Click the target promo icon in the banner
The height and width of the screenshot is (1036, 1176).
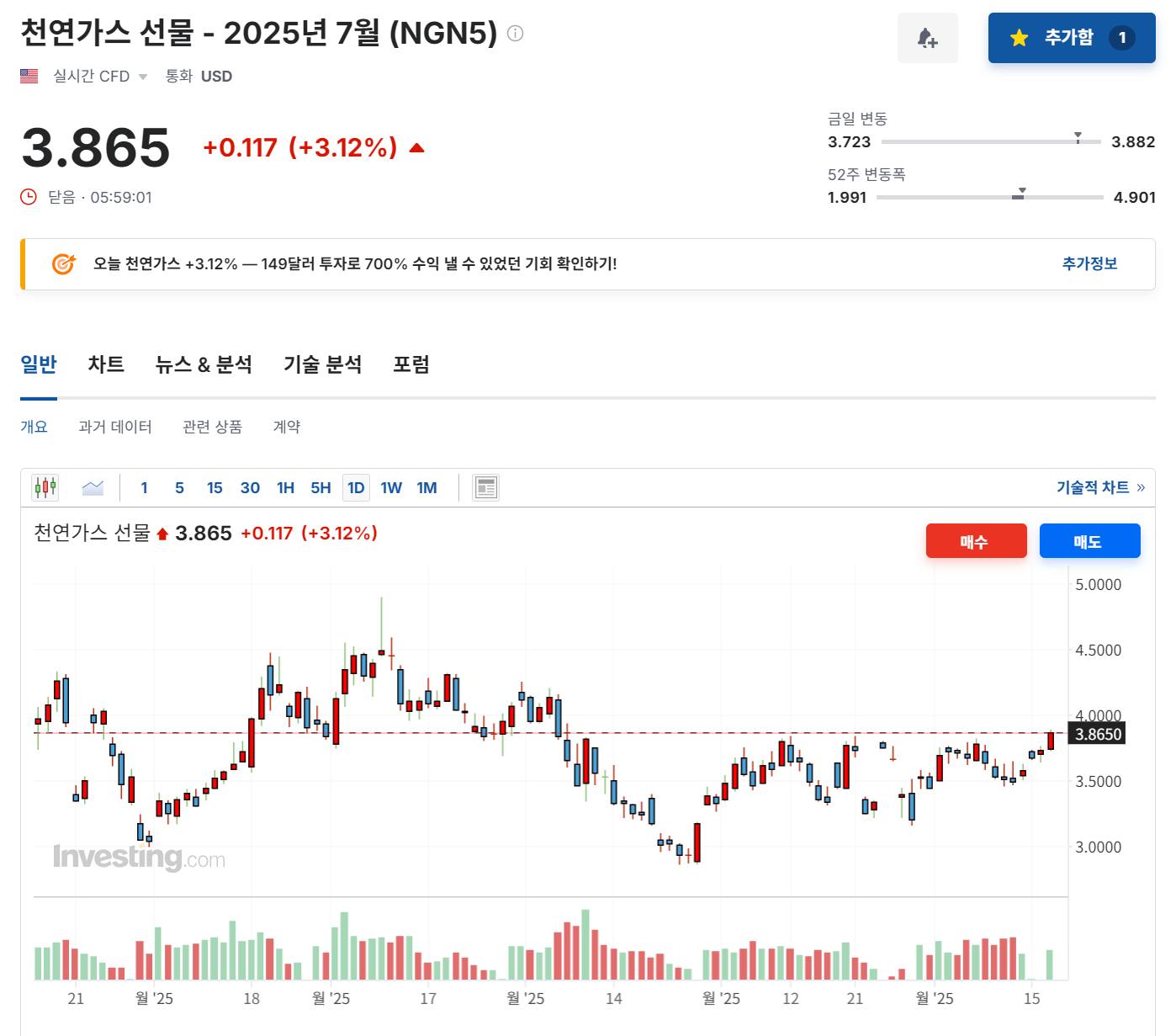point(61,263)
